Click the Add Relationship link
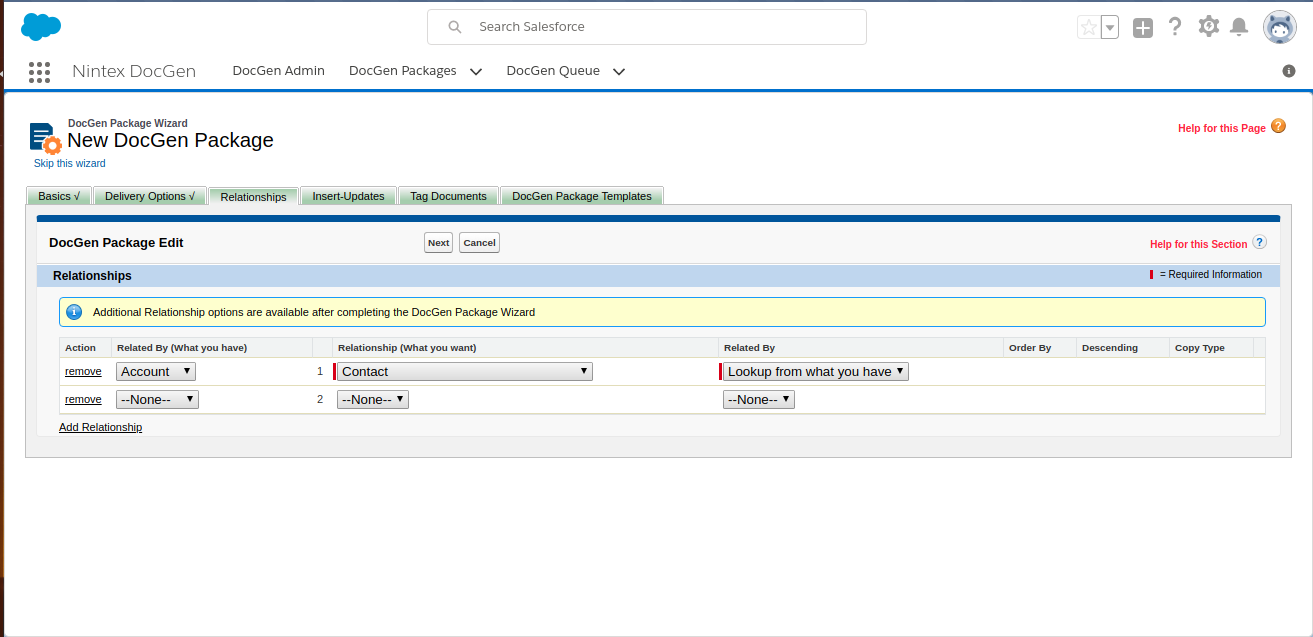Screen dimensions: 1313x637 coord(100,427)
